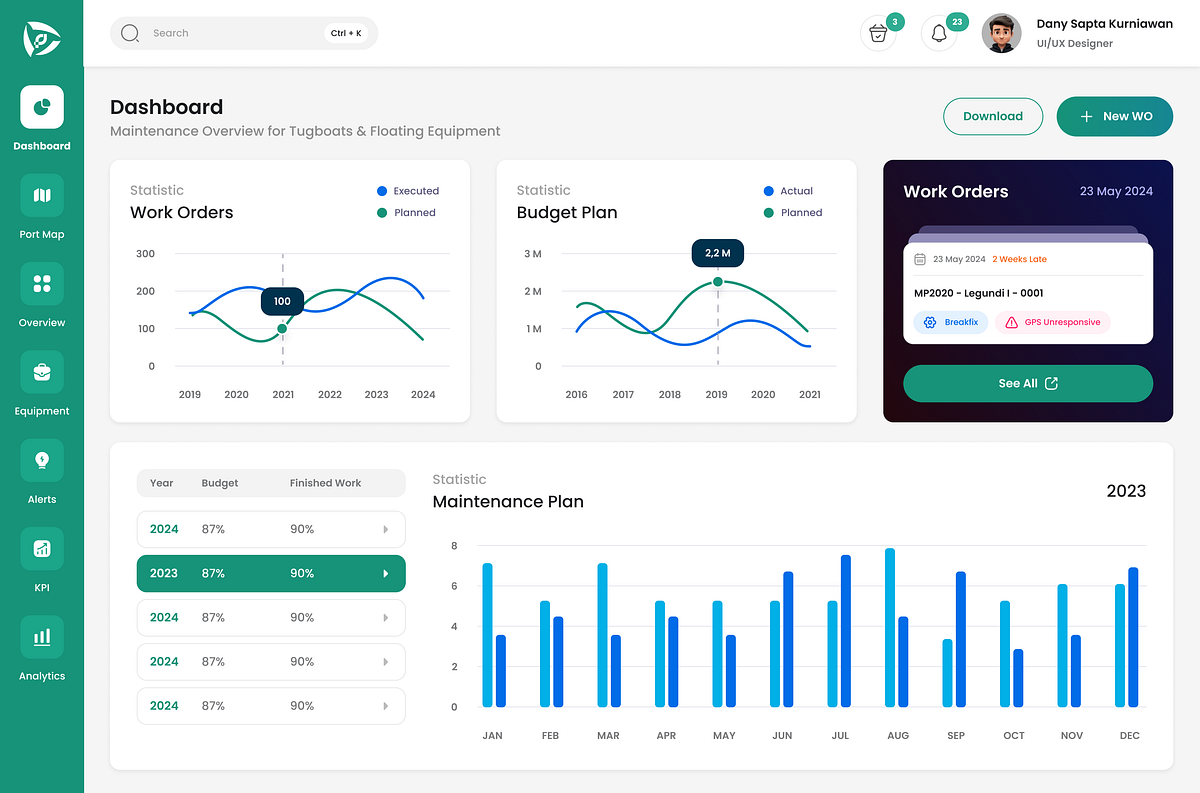Screen dimensions: 1200x793
Task: Click the Alerts lightbulb icon
Action: pyautogui.click(x=42, y=460)
